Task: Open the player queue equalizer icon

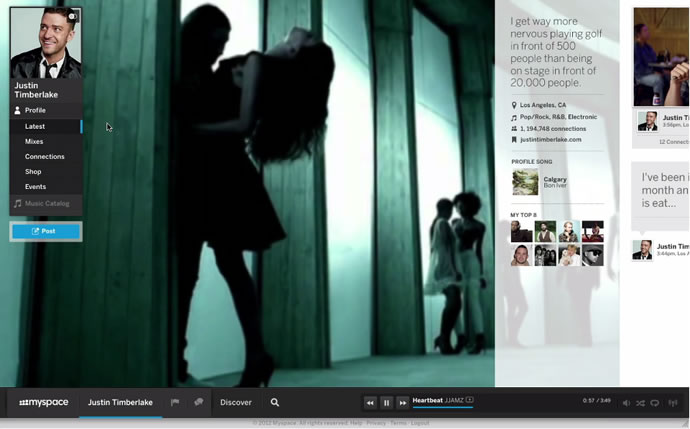Action: (x=672, y=403)
